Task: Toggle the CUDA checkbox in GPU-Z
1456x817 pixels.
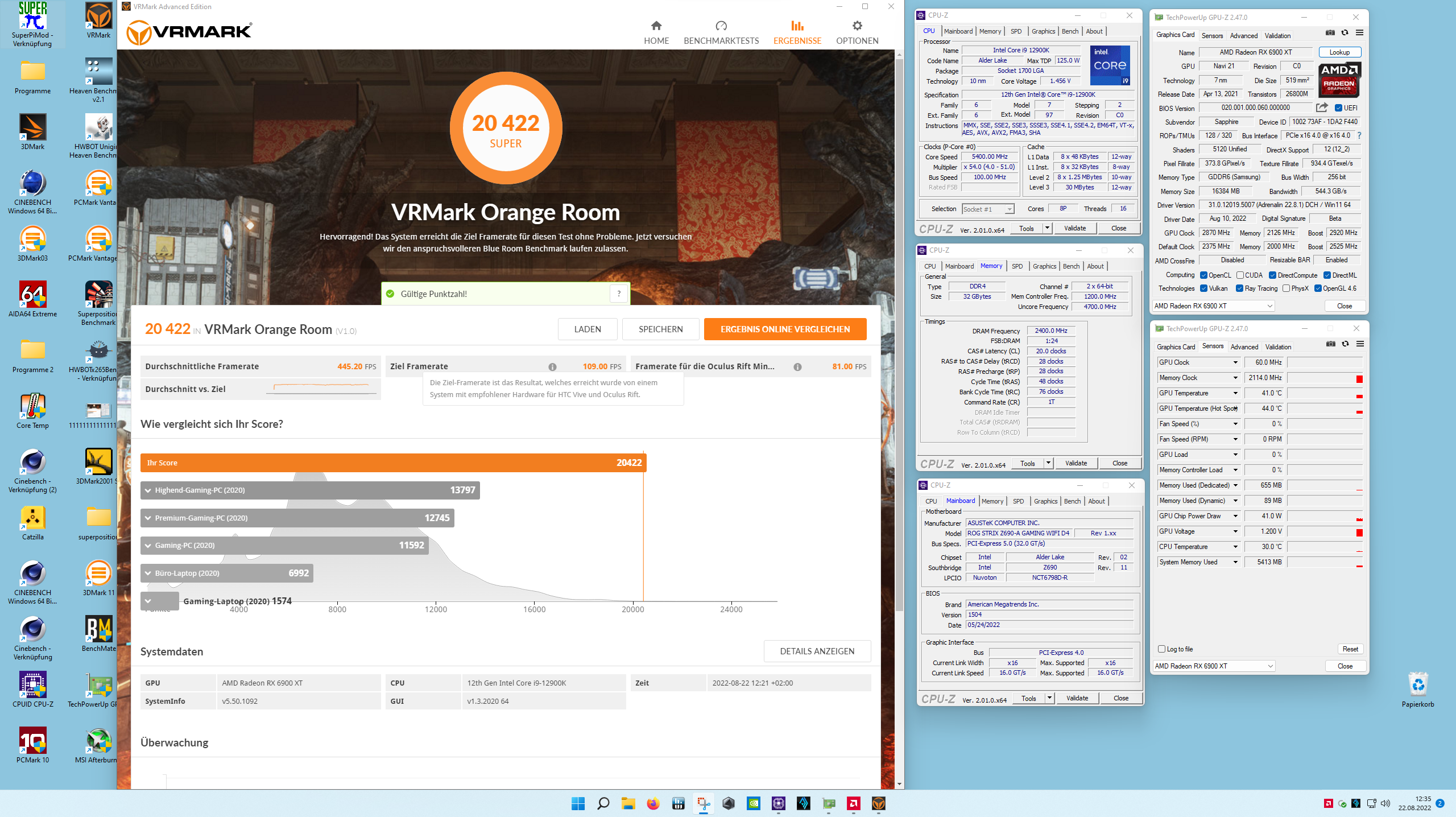Action: 1240,275
